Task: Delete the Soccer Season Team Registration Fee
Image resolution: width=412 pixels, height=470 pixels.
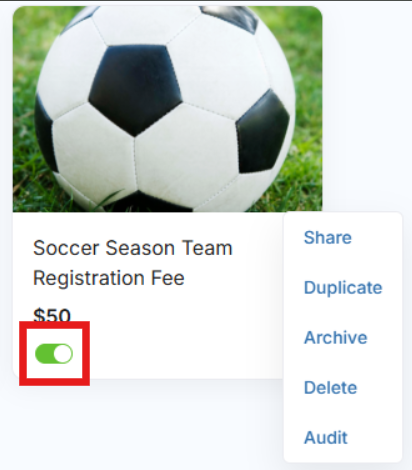Action: [331, 388]
